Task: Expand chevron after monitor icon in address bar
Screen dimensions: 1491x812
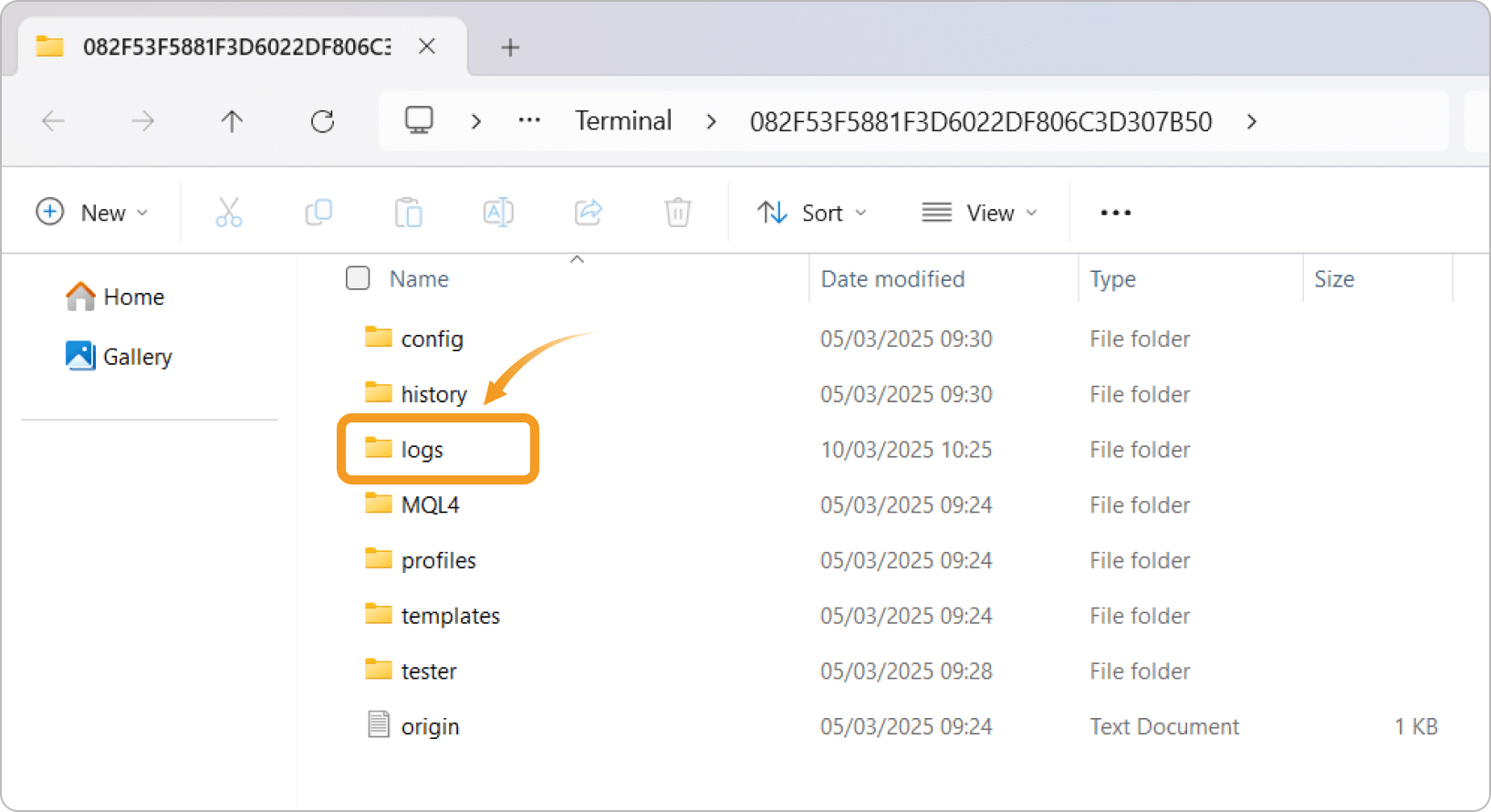Action: tap(475, 120)
